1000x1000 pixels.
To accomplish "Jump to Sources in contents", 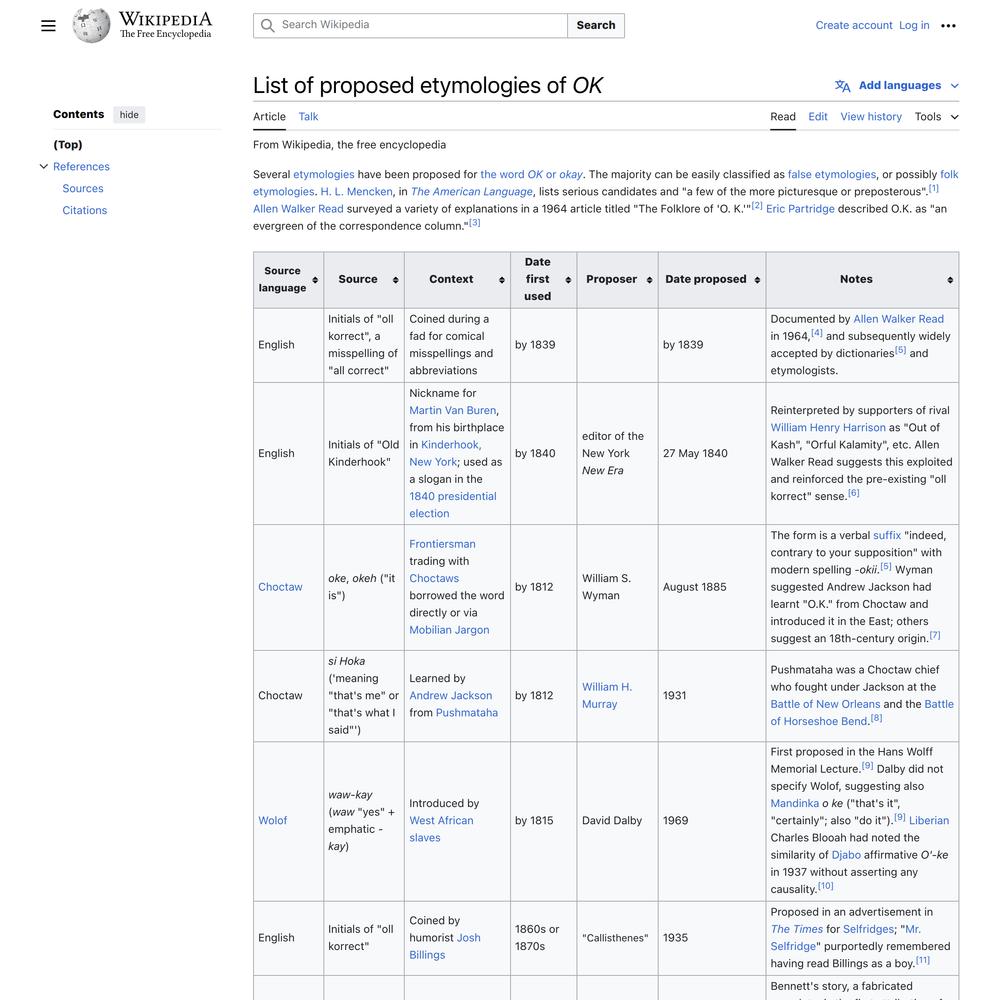I will 83,189.
